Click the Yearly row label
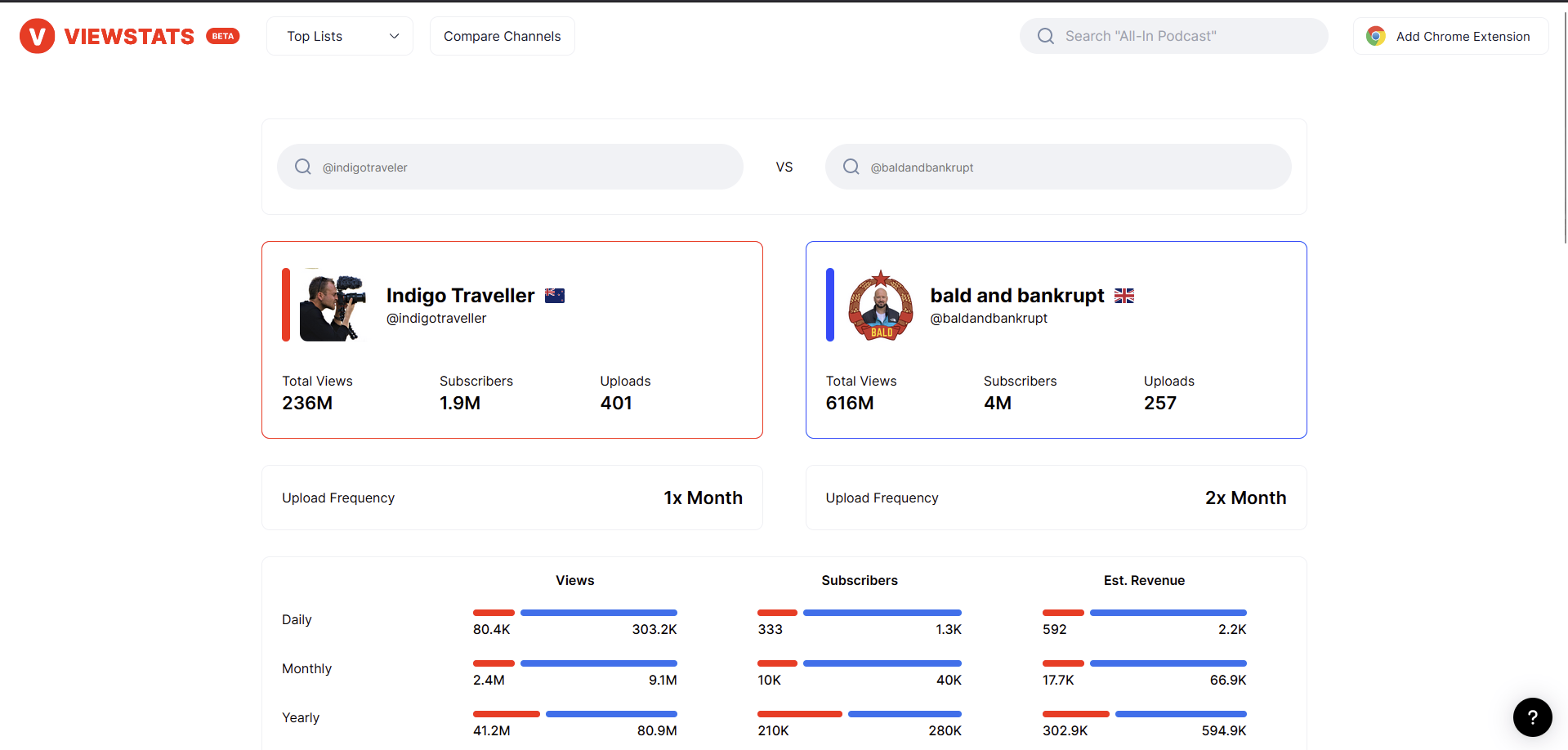Viewport: 1568px width, 750px height. click(301, 717)
